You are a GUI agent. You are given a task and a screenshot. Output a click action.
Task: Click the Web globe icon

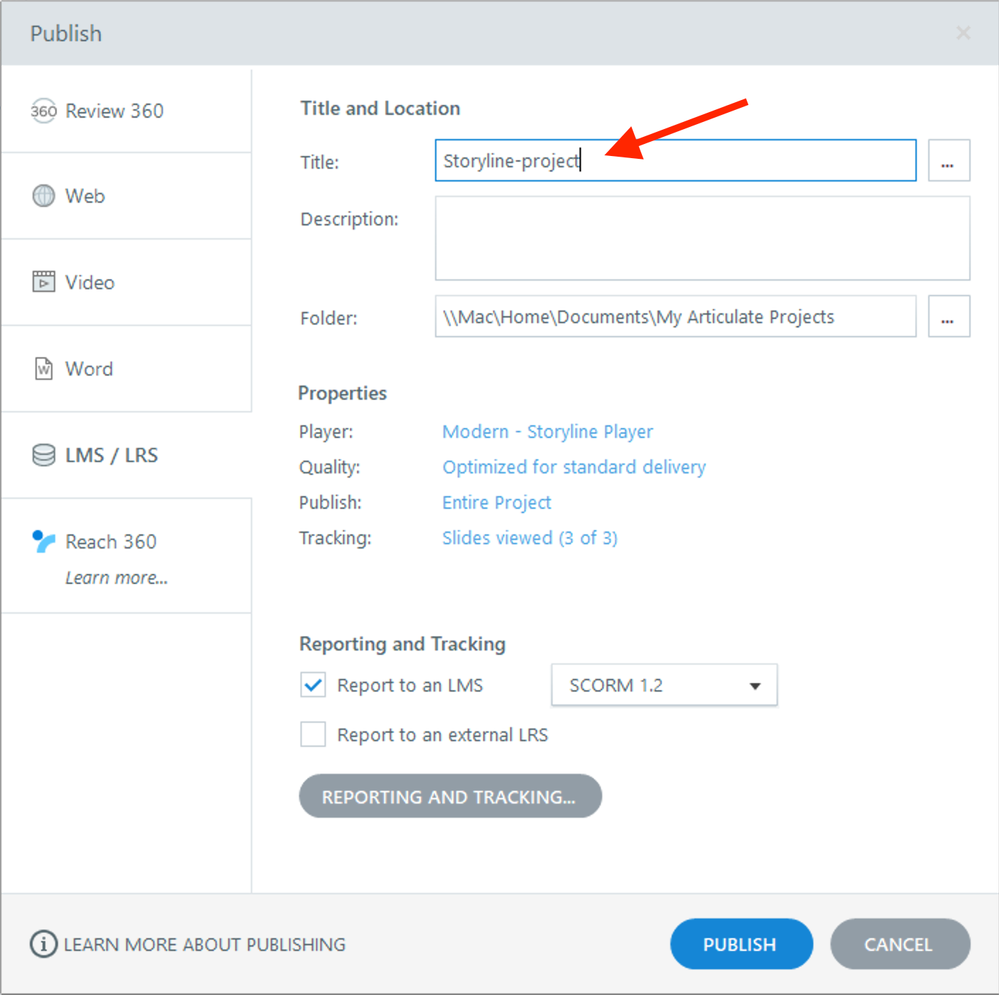(x=43, y=196)
